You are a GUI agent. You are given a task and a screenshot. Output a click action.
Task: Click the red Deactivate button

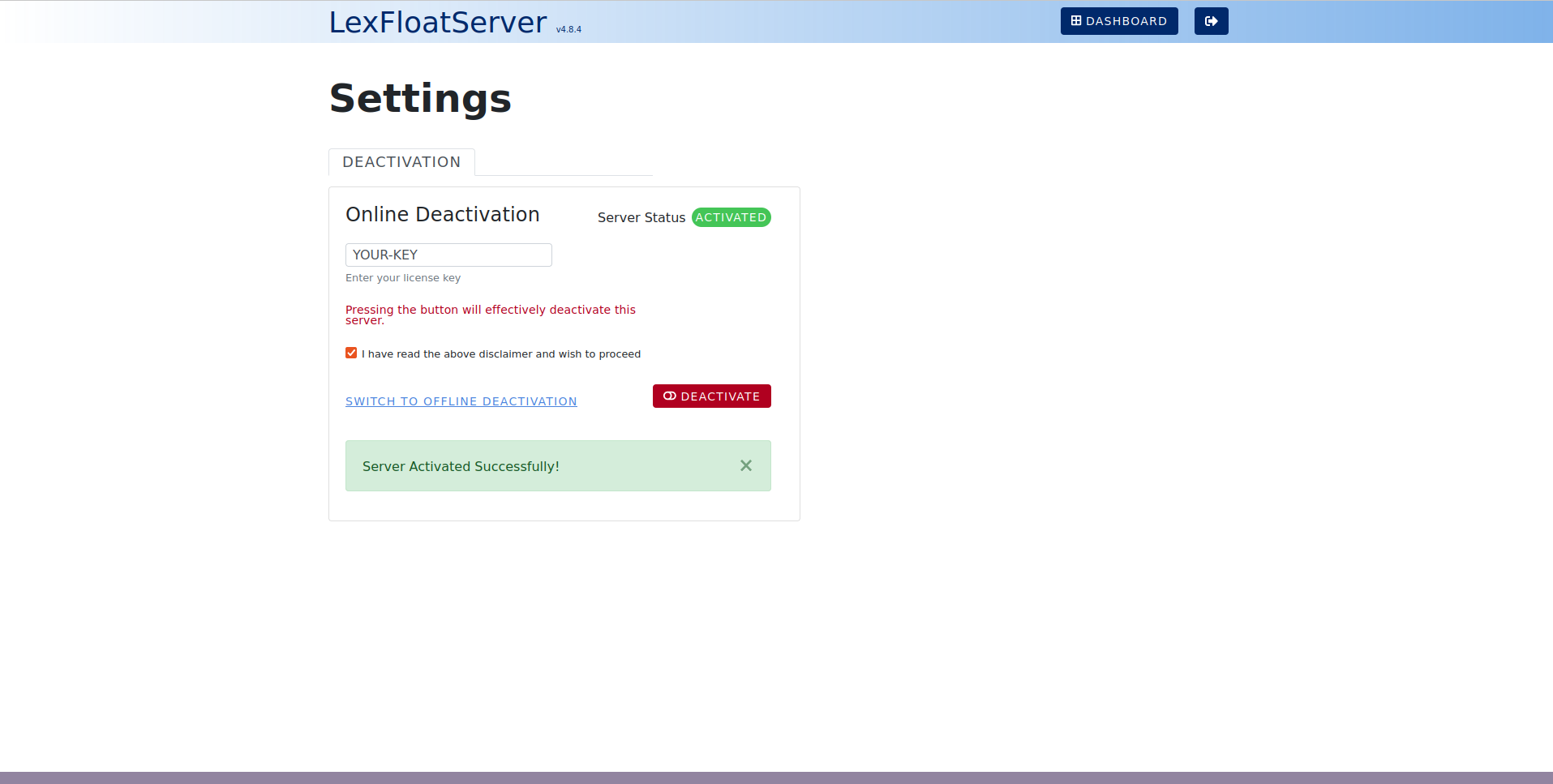pos(712,396)
